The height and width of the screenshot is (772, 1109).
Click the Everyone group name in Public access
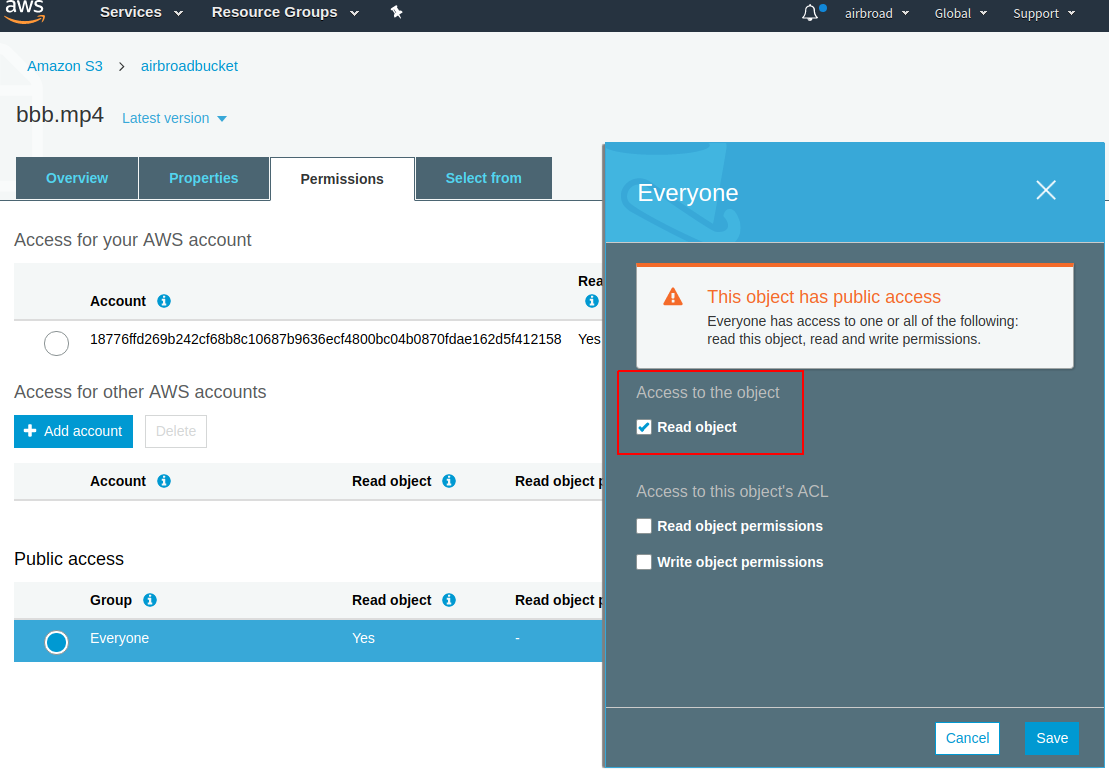(x=120, y=638)
